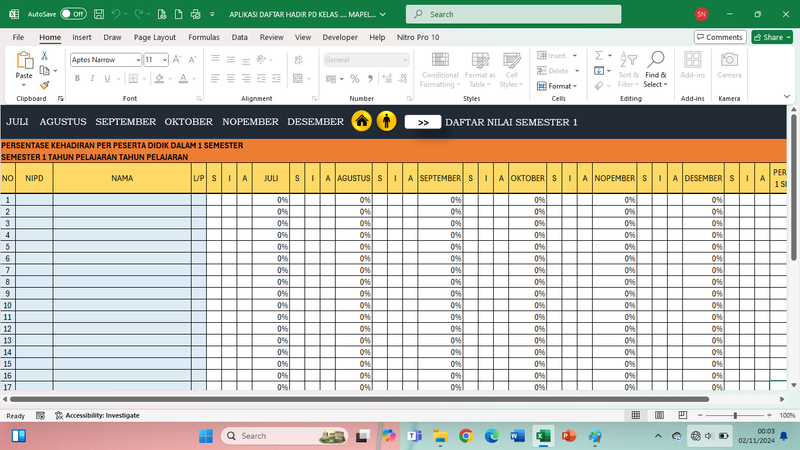Open the font size dropdown

tap(164, 60)
